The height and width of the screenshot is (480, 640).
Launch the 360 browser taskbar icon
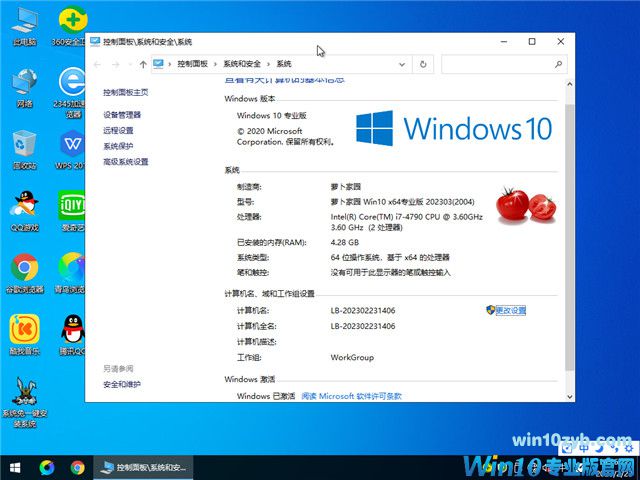47,468
